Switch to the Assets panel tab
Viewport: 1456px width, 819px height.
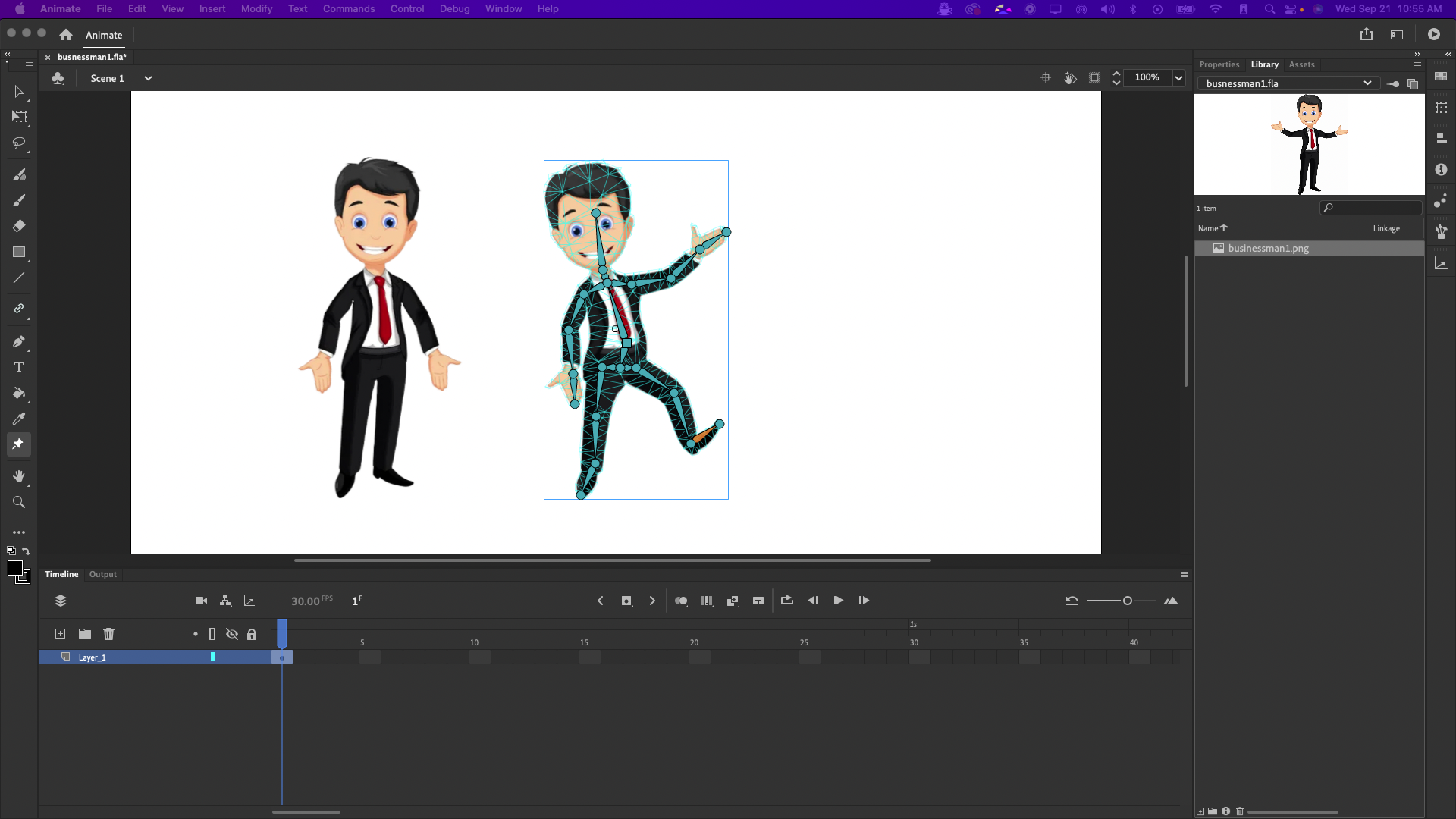click(x=1301, y=64)
